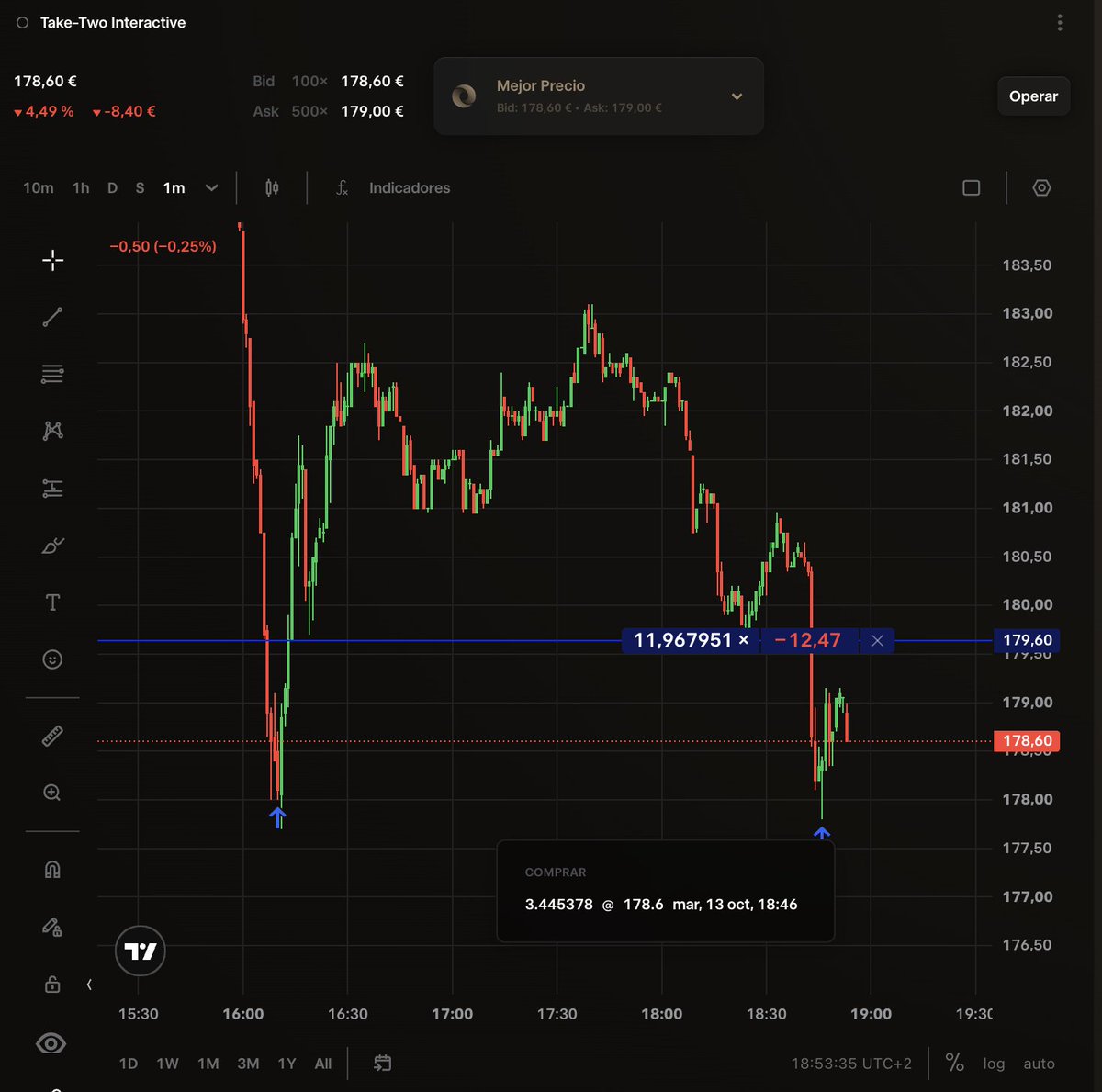Open the Indicadores menu
The height and width of the screenshot is (1092, 1102).
pyautogui.click(x=410, y=187)
